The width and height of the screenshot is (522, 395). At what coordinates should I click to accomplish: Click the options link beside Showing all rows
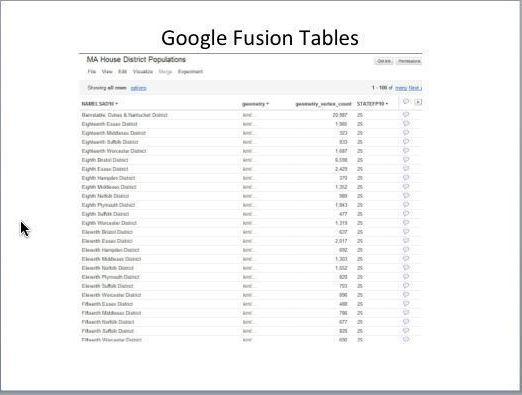138,88
